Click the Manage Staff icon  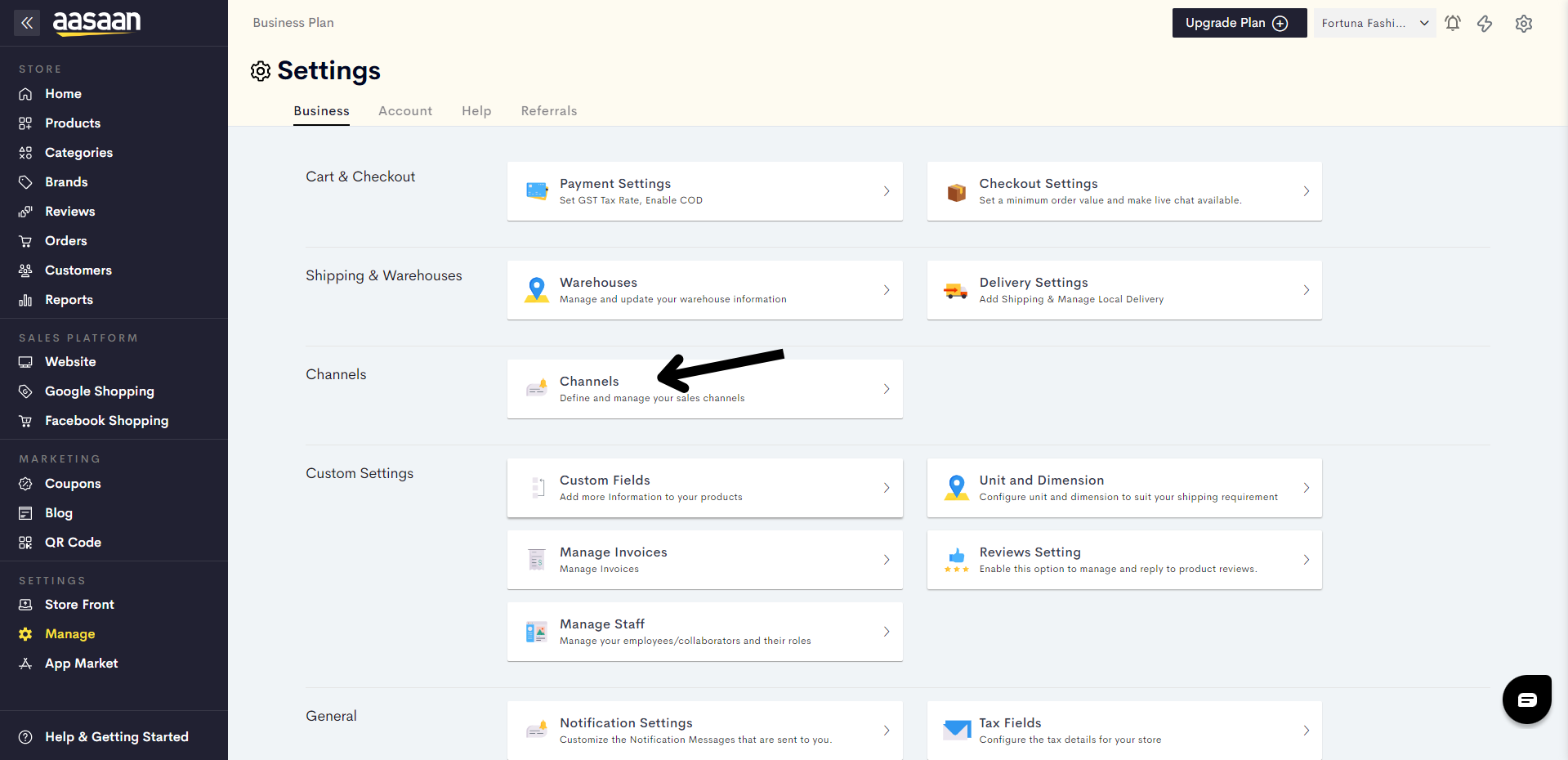[537, 632]
